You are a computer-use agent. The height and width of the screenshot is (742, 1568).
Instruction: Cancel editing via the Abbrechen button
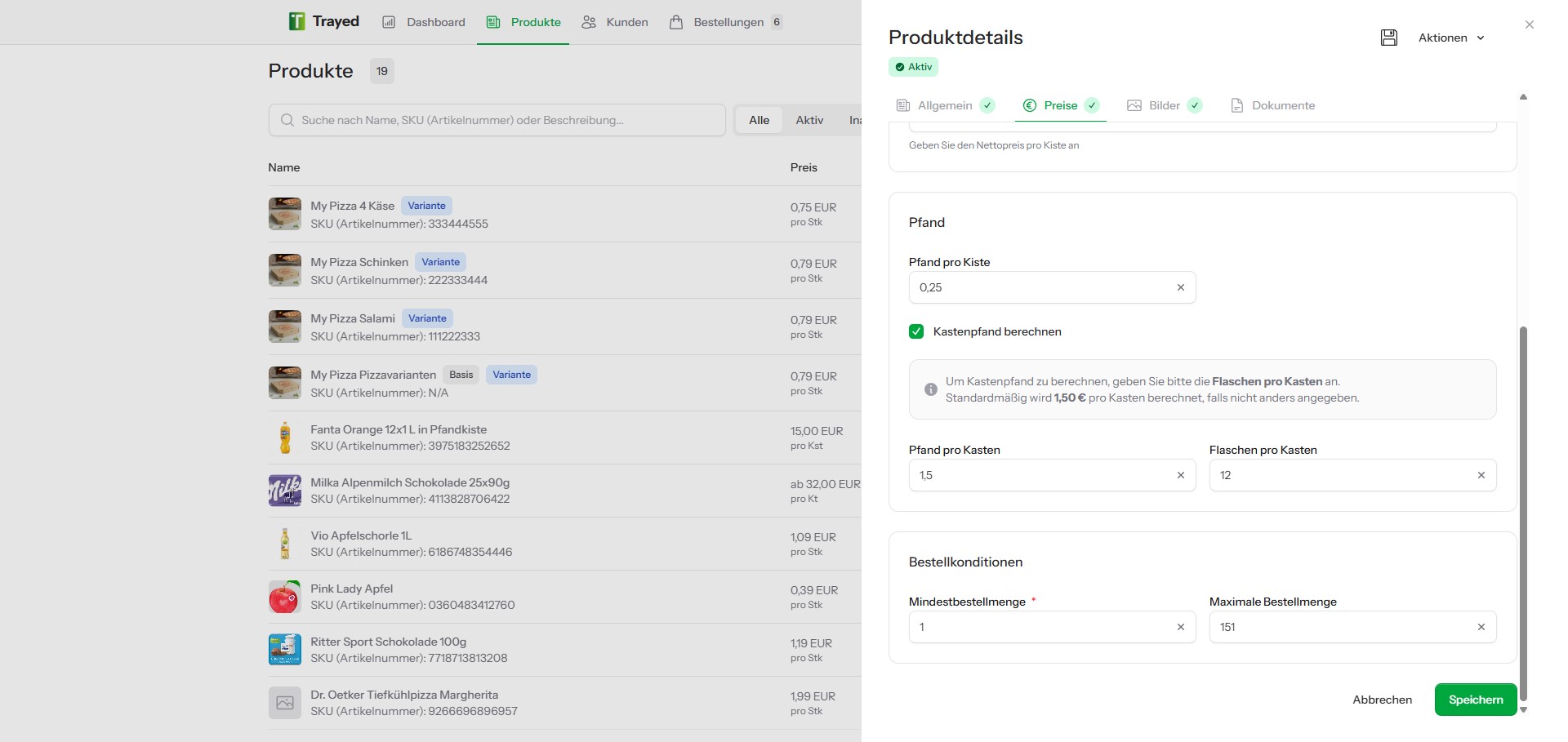coord(1382,700)
